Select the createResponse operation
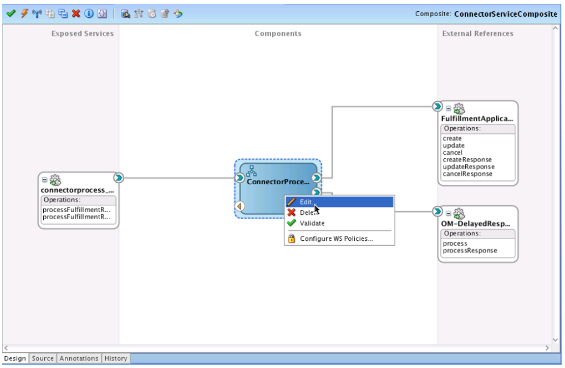Image resolution: width=565 pixels, height=368 pixels. tap(467, 160)
